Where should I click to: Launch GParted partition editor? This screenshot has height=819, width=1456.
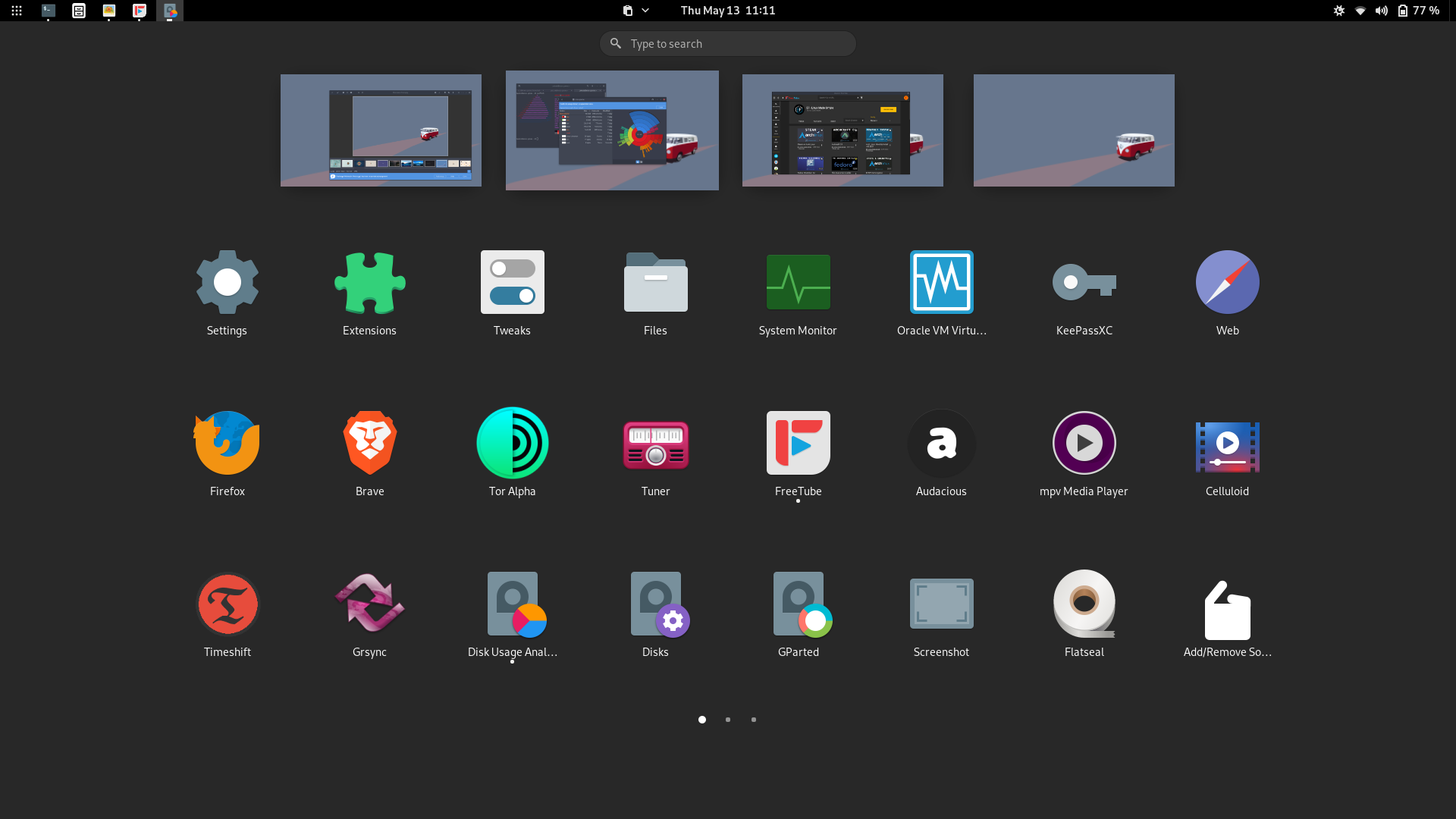tap(798, 604)
